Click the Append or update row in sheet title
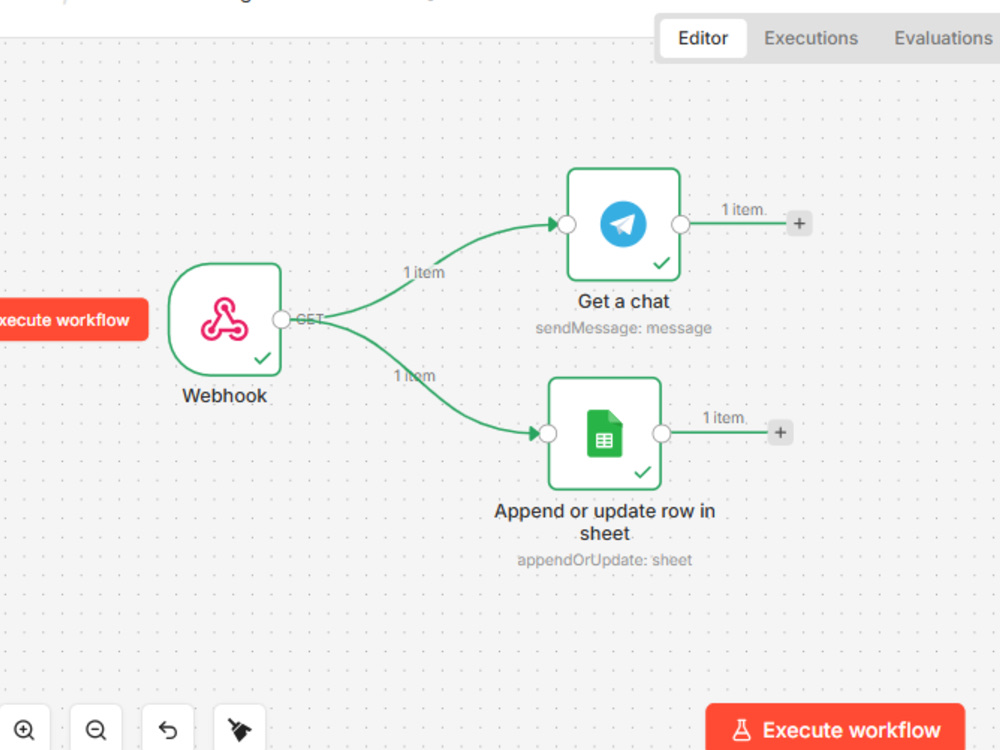Viewport: 1000px width, 750px height. pyautogui.click(x=605, y=522)
